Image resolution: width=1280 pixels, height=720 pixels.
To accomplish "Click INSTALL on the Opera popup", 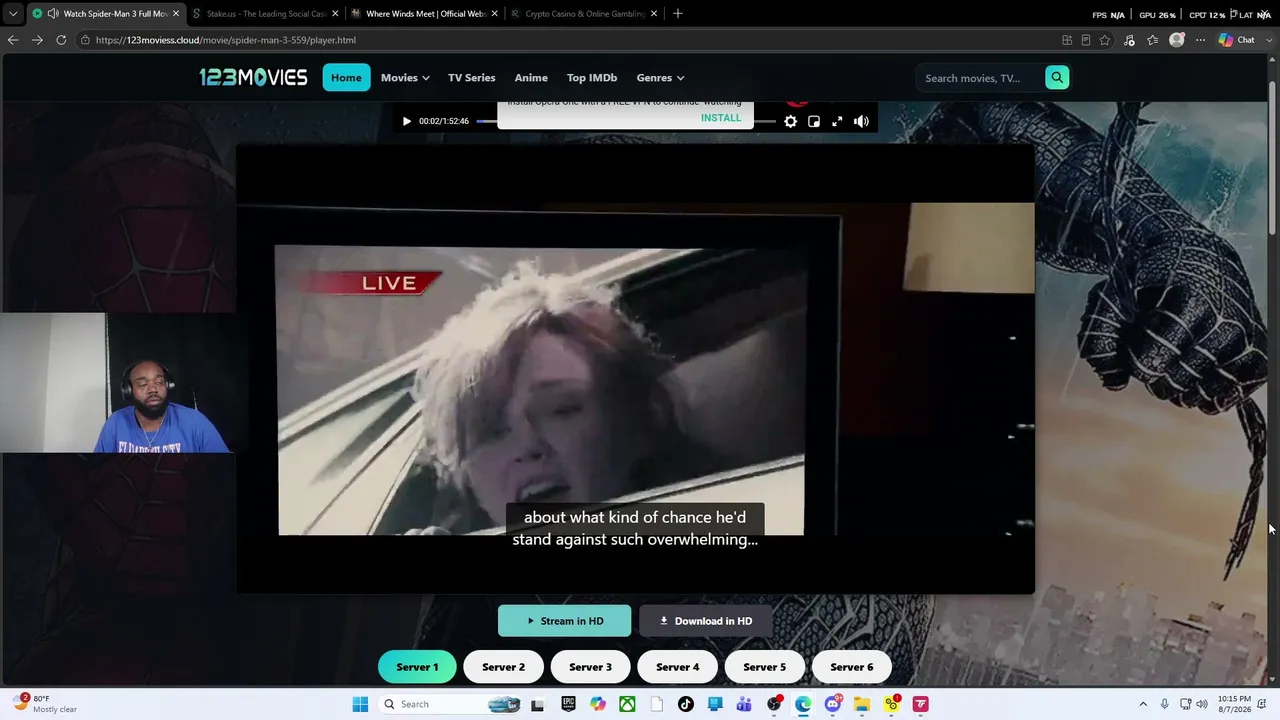I will 721,118.
